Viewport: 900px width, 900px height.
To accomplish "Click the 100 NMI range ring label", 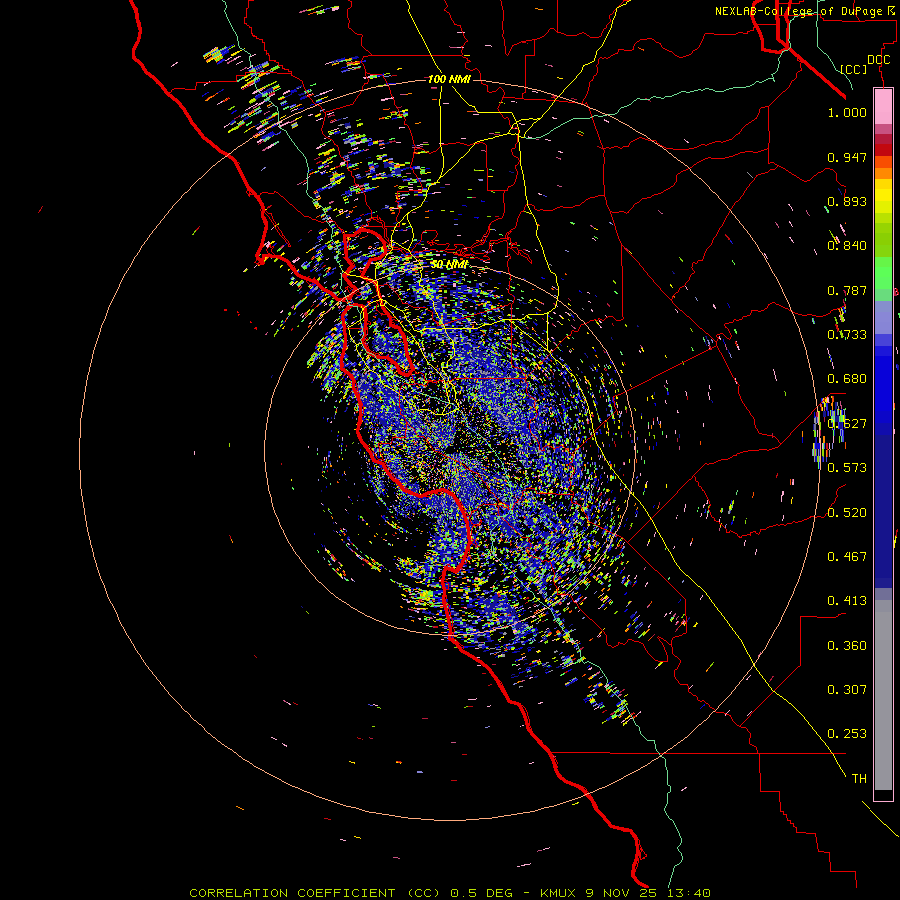I will [x=449, y=79].
